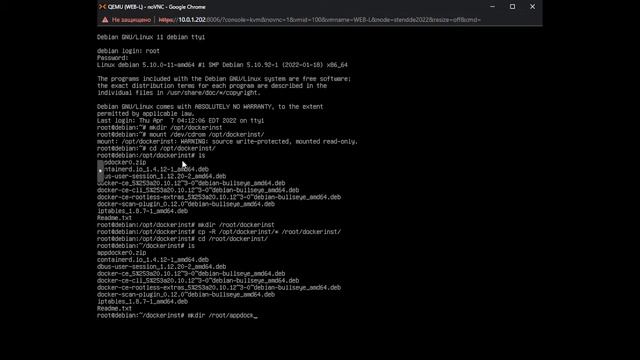The width and height of the screenshot is (640, 360).
Task: Open the noVNC control bar handle
Action: click(x=100, y=171)
